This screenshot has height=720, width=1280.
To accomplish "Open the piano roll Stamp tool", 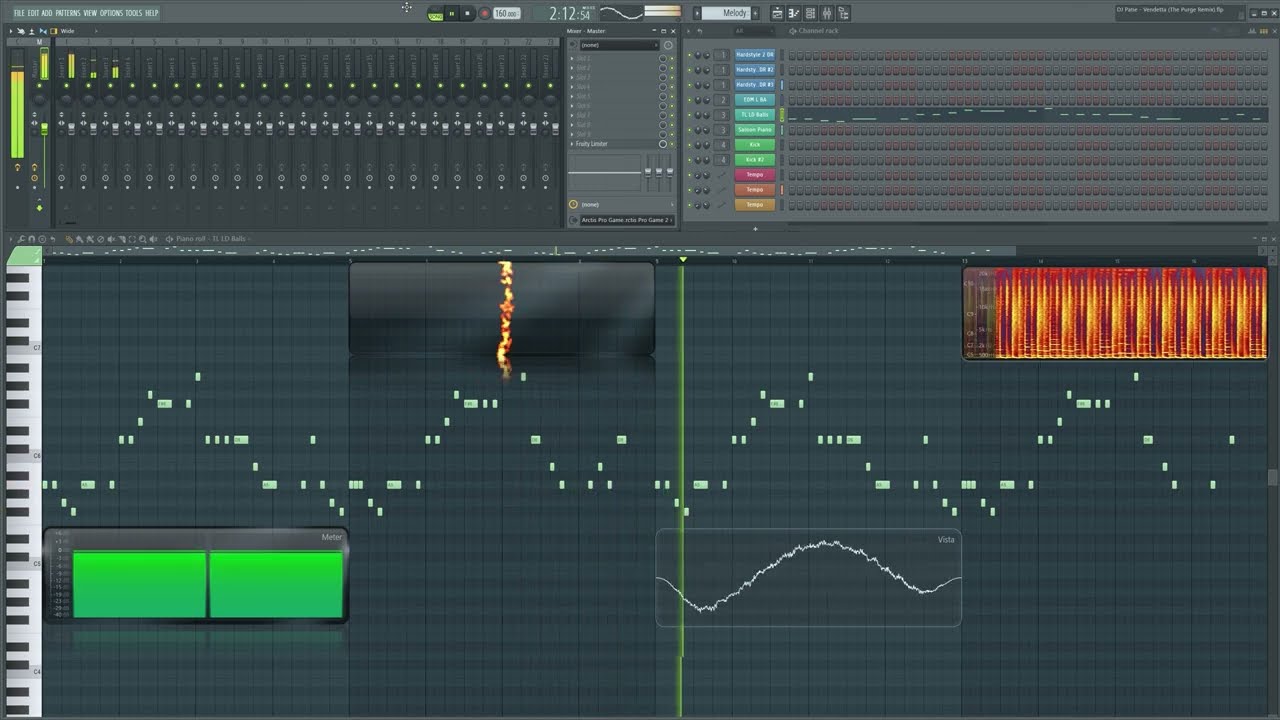I will [x=42, y=239].
